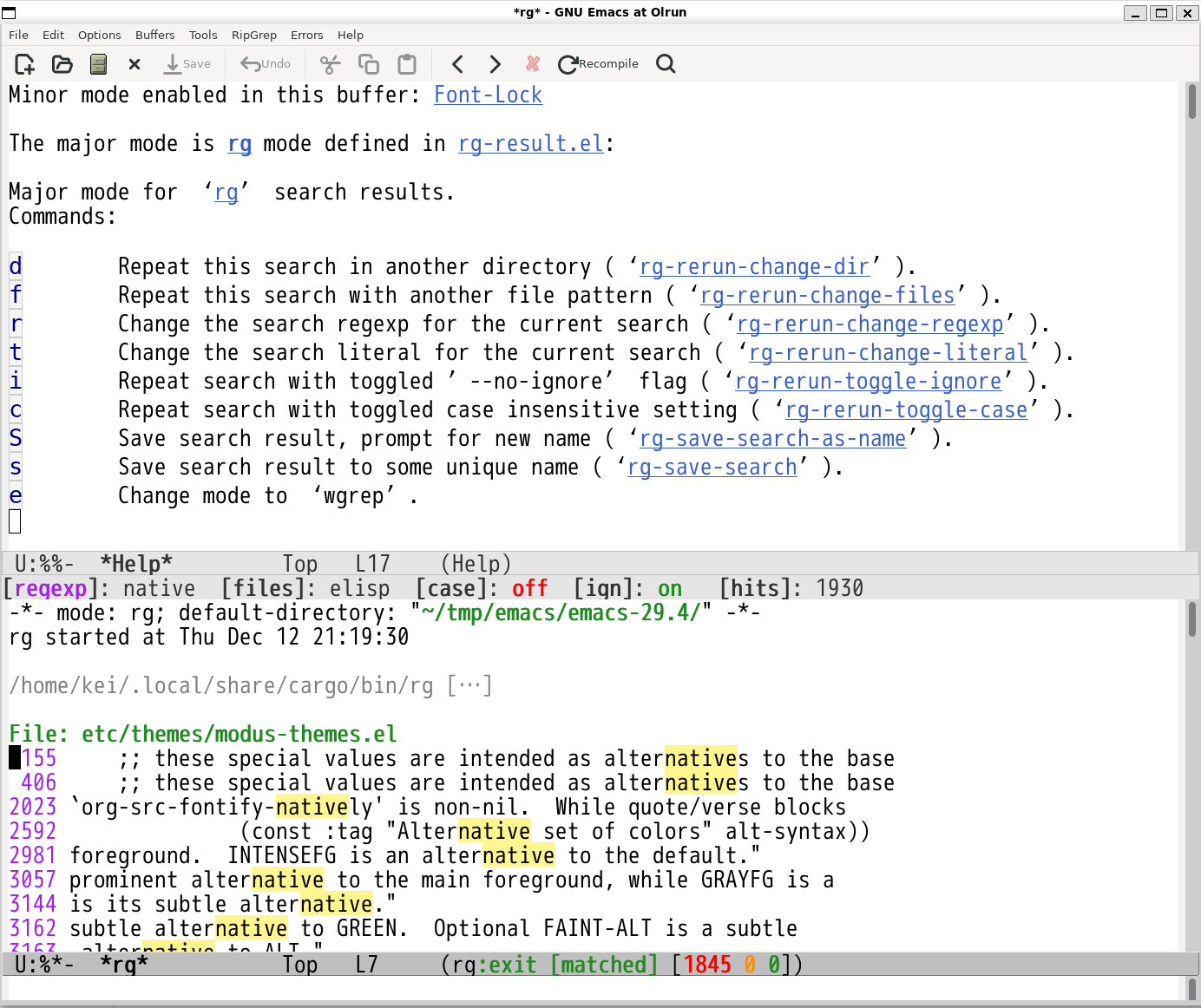Screen dimensions: 1201x1008
Task: Click the *rg* buffer name in mode line
Action: [x=124, y=965]
